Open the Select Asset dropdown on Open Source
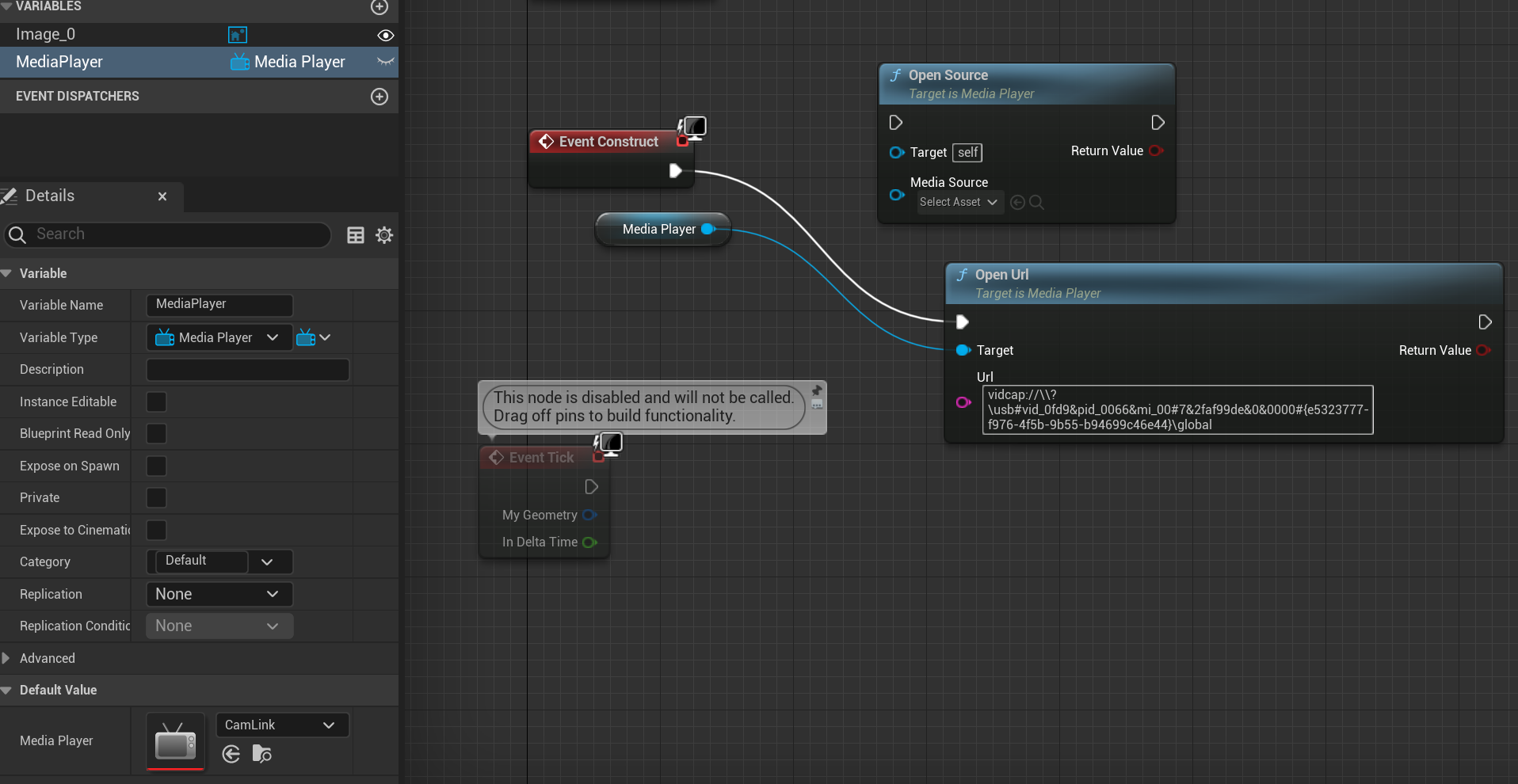Viewport: 1518px width, 784px height. pos(959,203)
